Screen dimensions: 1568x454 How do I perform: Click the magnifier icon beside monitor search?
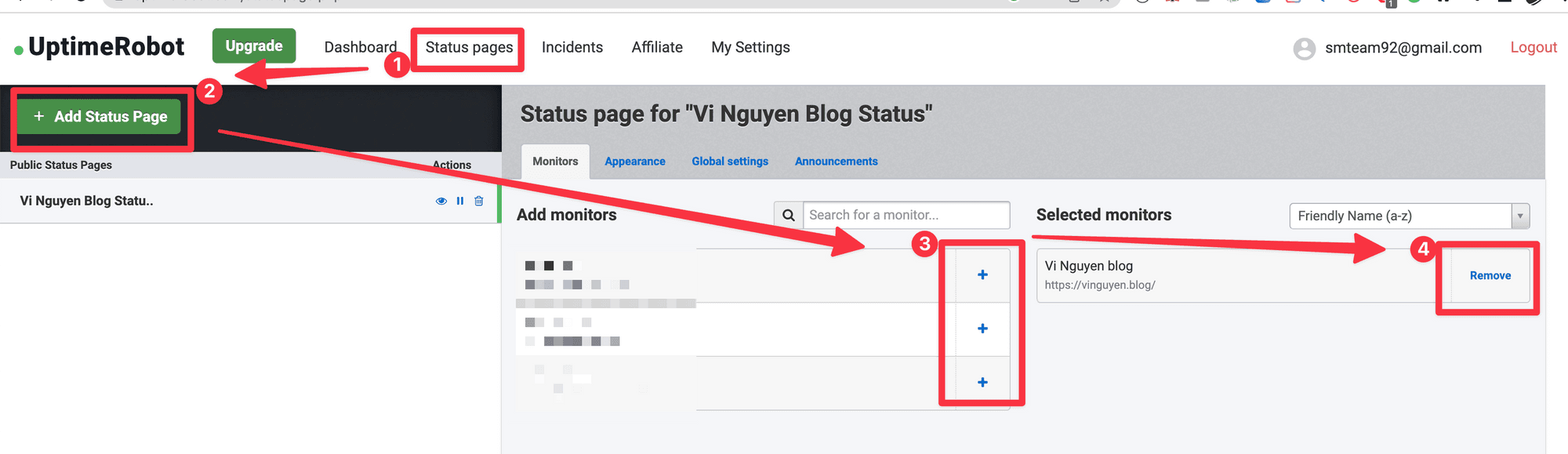[x=789, y=216]
